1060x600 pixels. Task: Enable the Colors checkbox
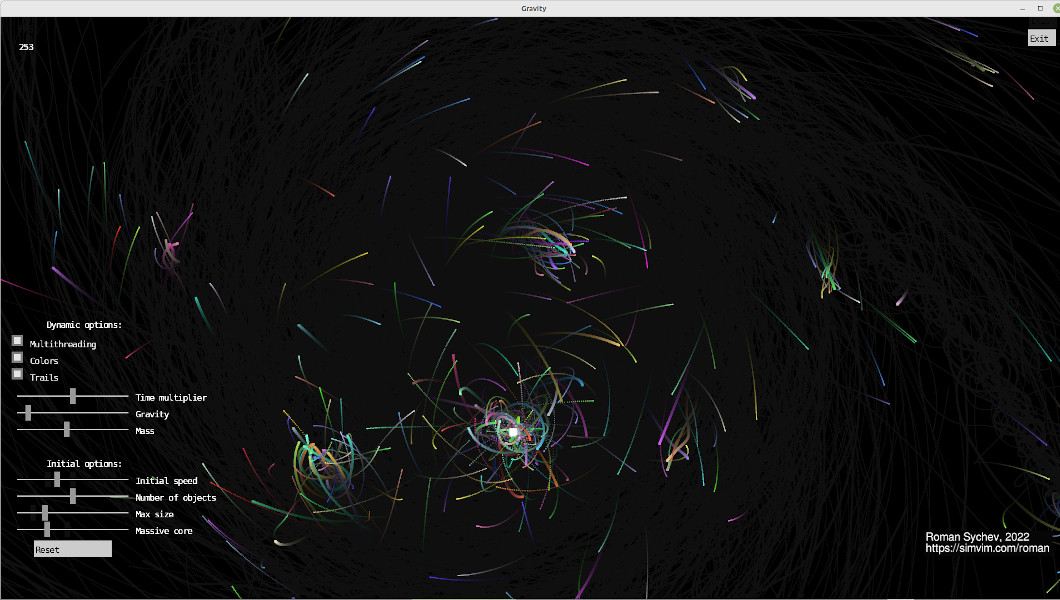tap(17, 358)
